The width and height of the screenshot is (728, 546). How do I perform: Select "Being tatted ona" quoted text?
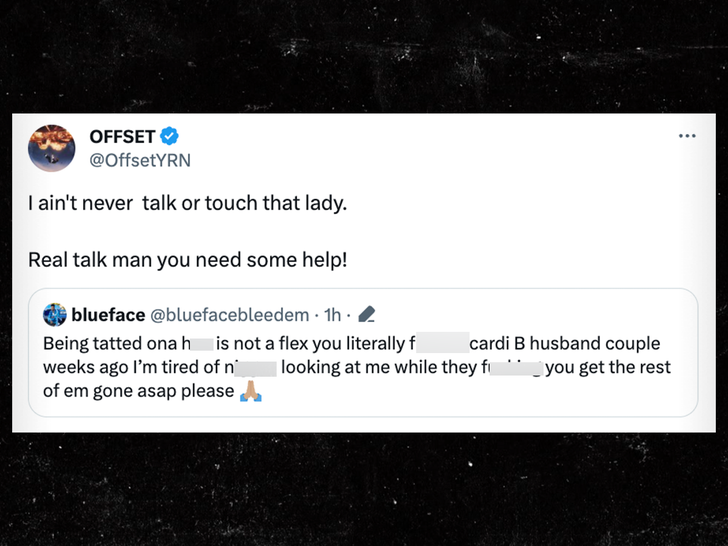tap(110, 343)
